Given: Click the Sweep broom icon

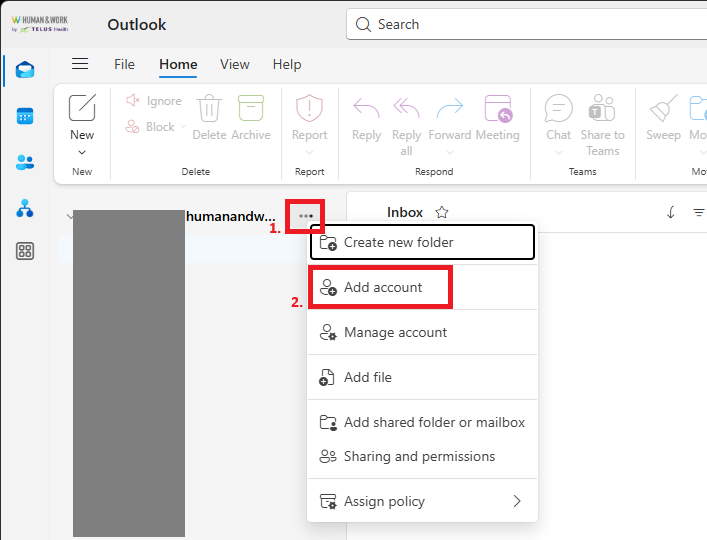Looking at the screenshot, I should [x=663, y=108].
